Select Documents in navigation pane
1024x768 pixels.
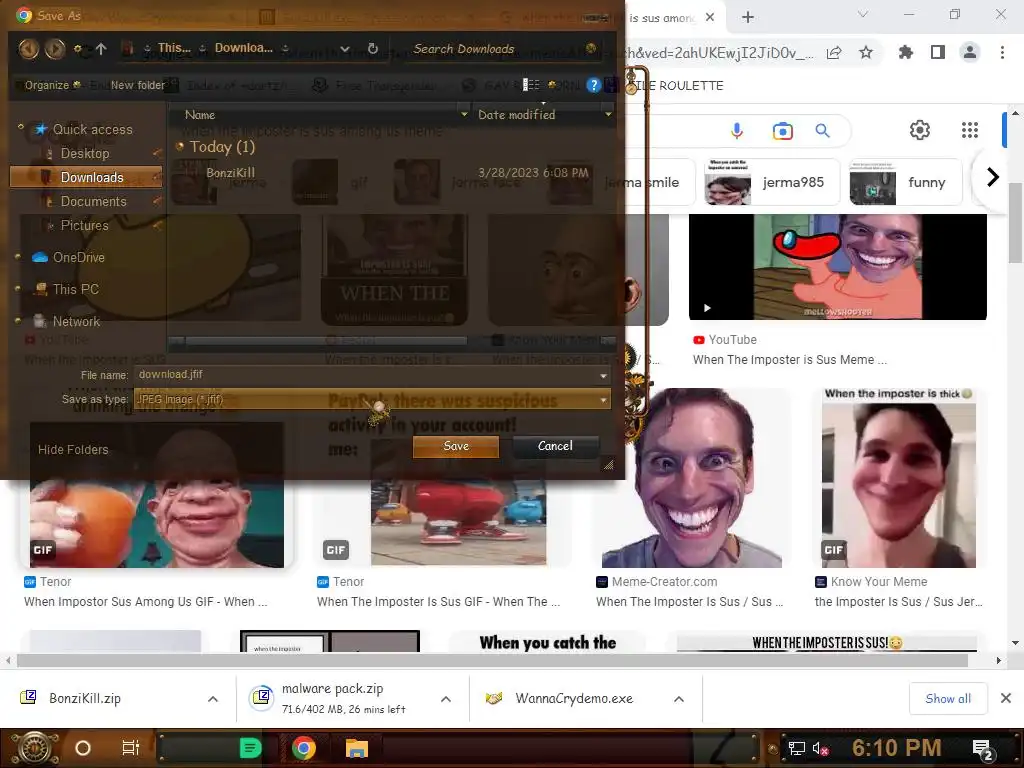click(93, 201)
